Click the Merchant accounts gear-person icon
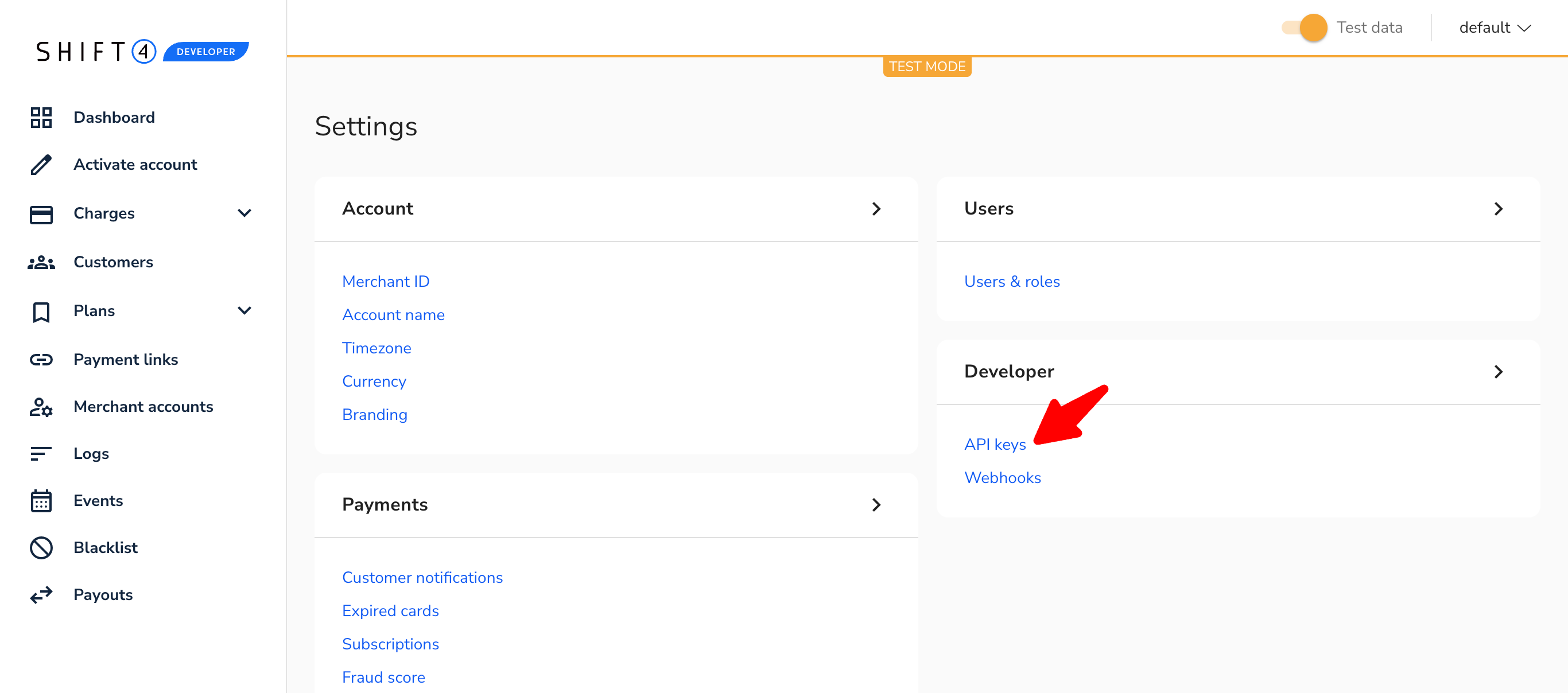The width and height of the screenshot is (1568, 693). pyautogui.click(x=41, y=407)
